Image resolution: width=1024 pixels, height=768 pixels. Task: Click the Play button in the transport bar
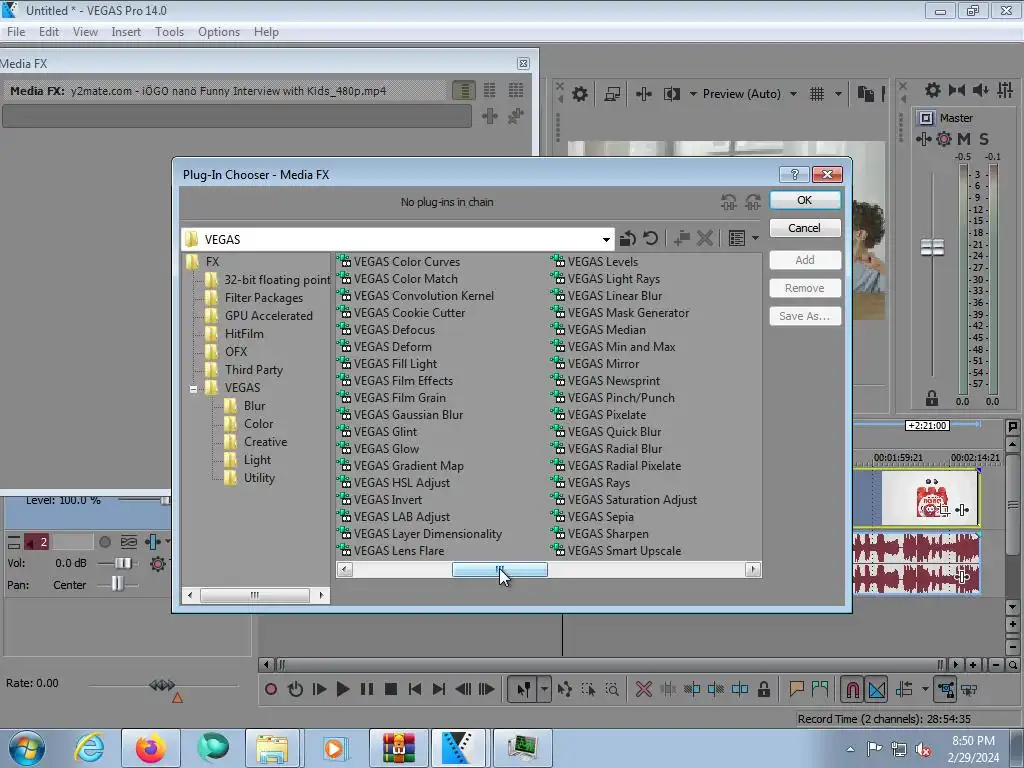pyautogui.click(x=343, y=689)
